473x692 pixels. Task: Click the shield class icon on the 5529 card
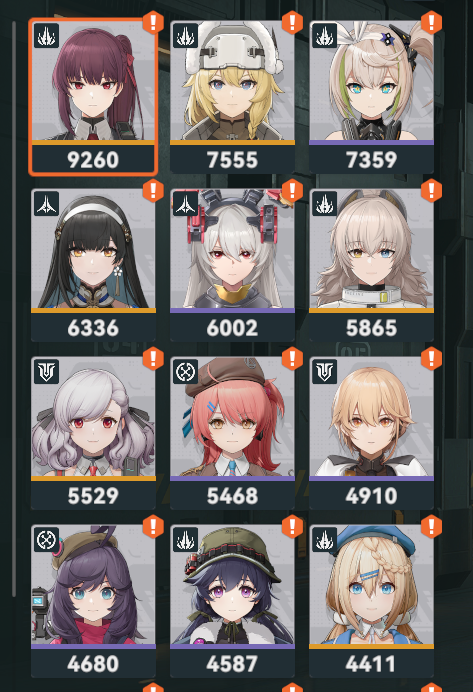(x=46, y=371)
